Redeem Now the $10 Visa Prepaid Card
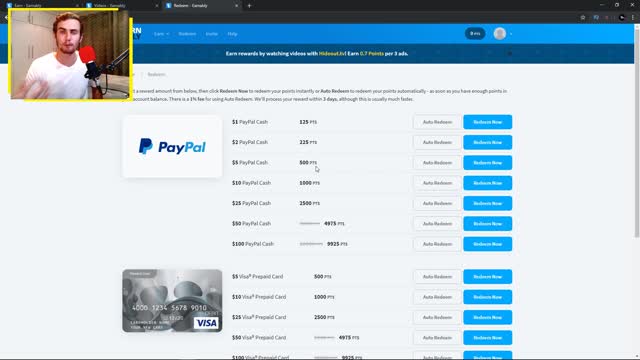 (x=487, y=297)
